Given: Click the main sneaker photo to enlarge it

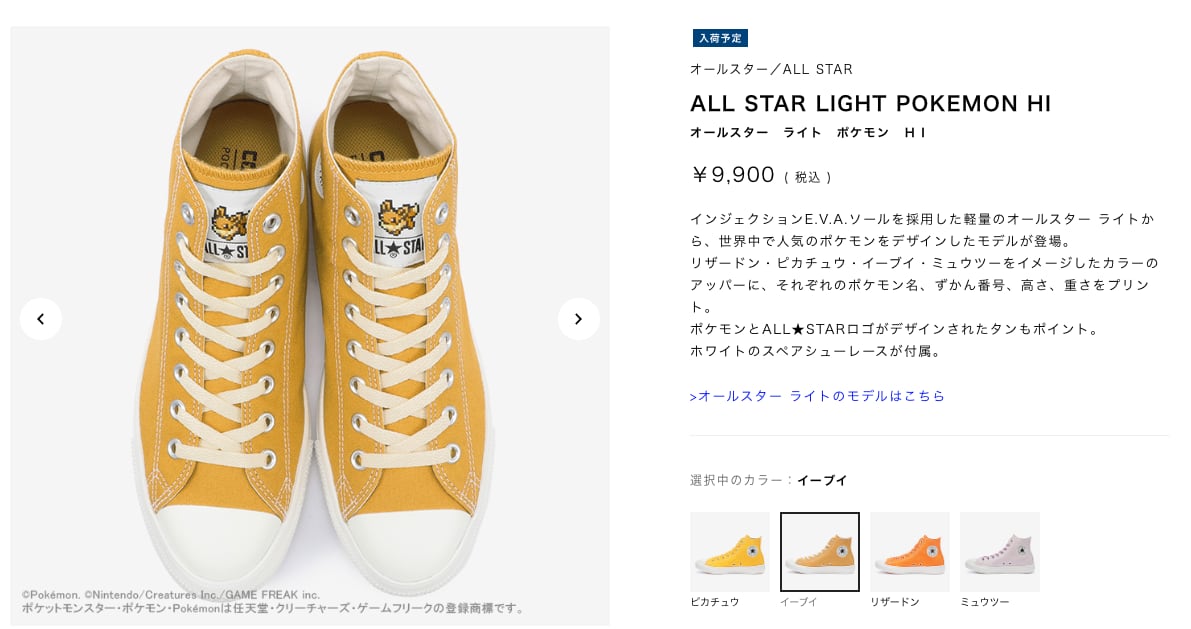Looking at the screenshot, I should [x=310, y=300].
